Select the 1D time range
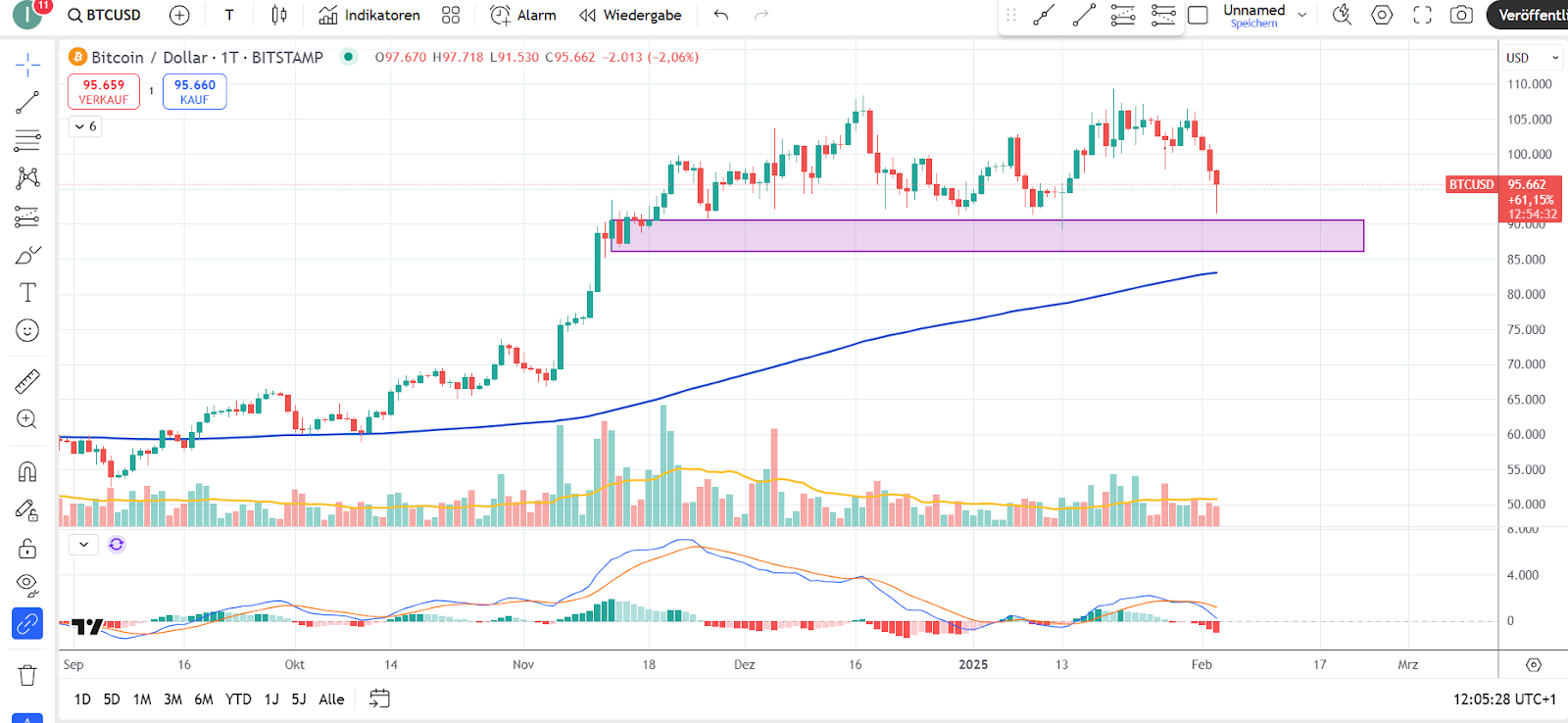 [82, 699]
